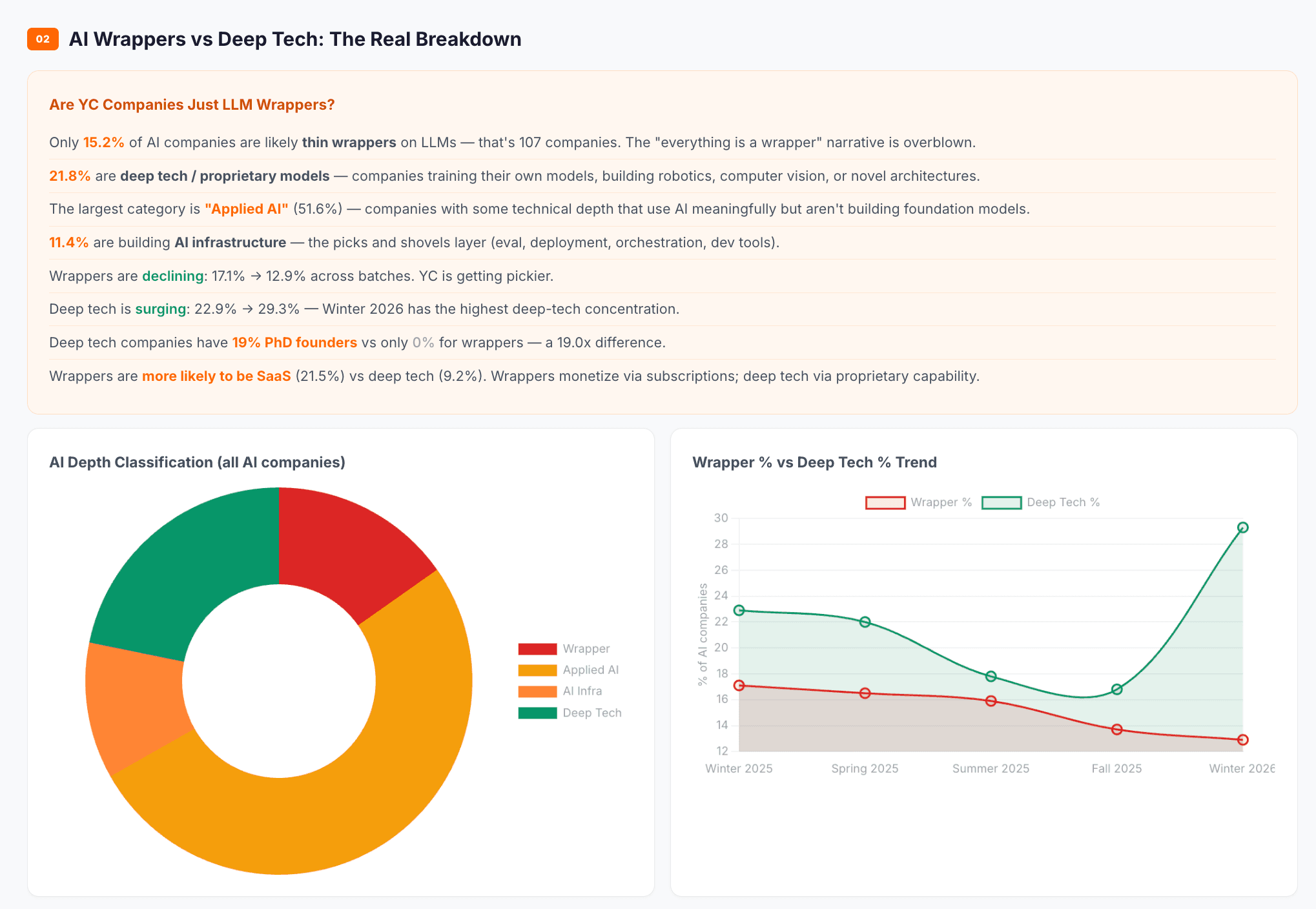1316x909 pixels.
Task: Click the Deep Tech % legend box
Action: point(1002,502)
